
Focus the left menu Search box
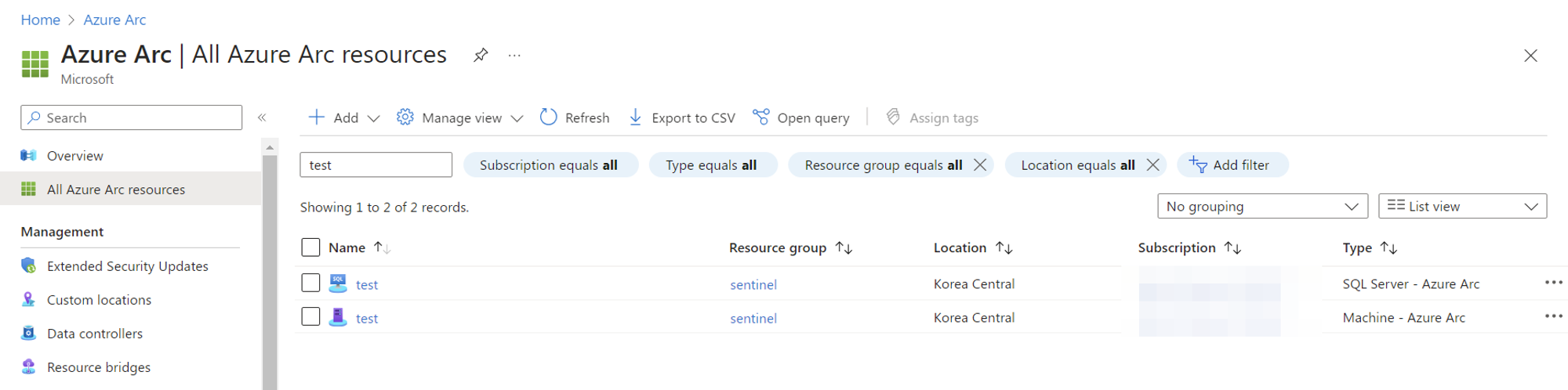tap(131, 117)
